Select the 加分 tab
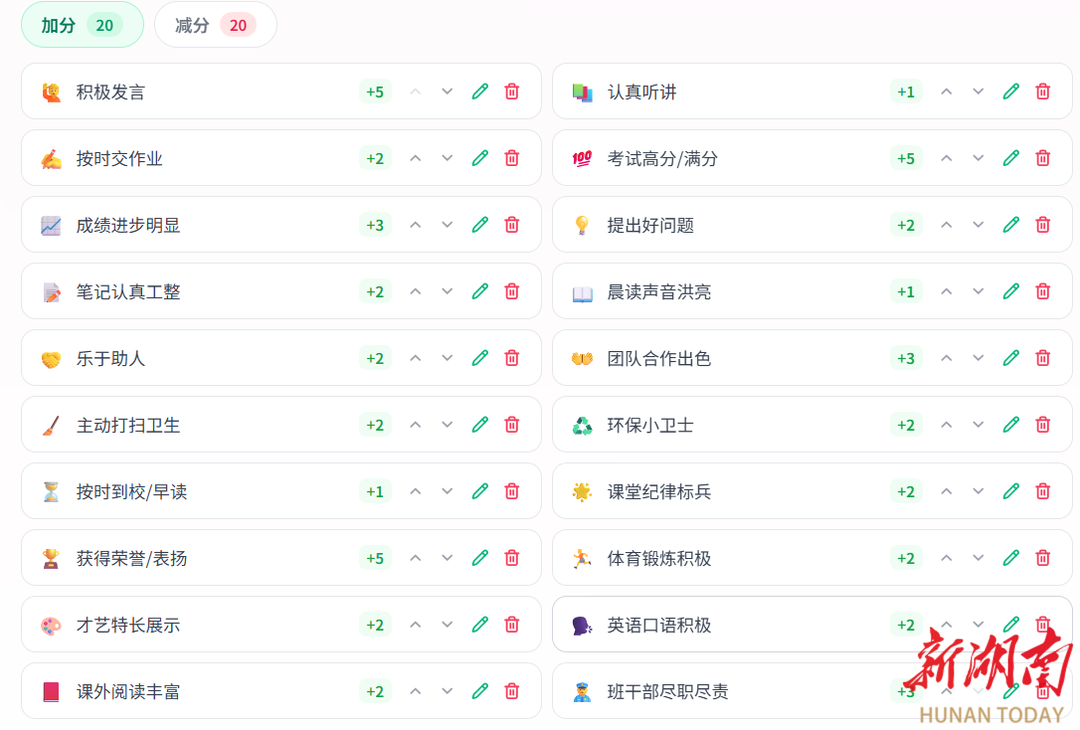 click(82, 25)
